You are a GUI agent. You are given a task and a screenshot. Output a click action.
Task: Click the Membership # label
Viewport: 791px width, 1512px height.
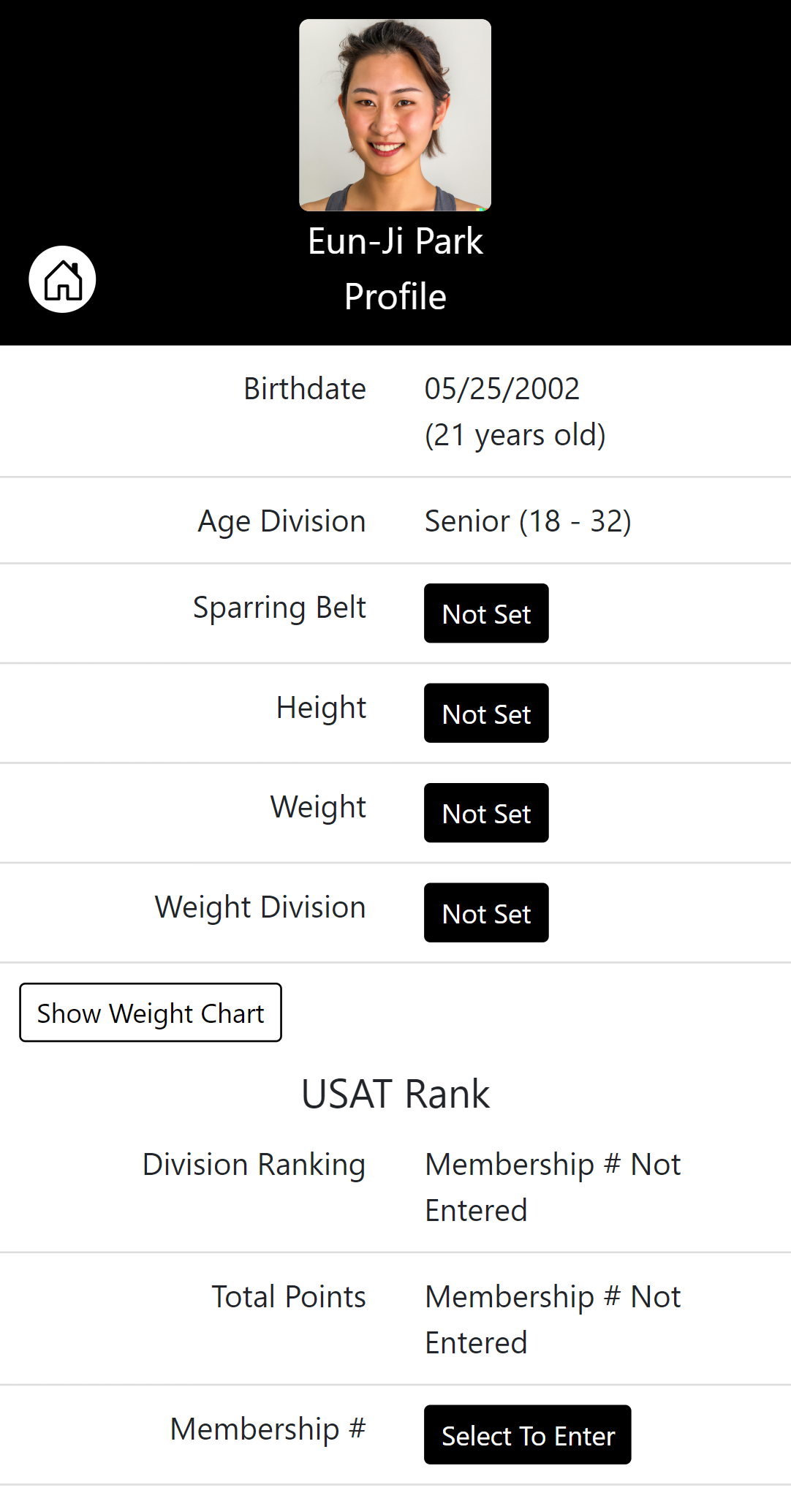(x=268, y=1429)
